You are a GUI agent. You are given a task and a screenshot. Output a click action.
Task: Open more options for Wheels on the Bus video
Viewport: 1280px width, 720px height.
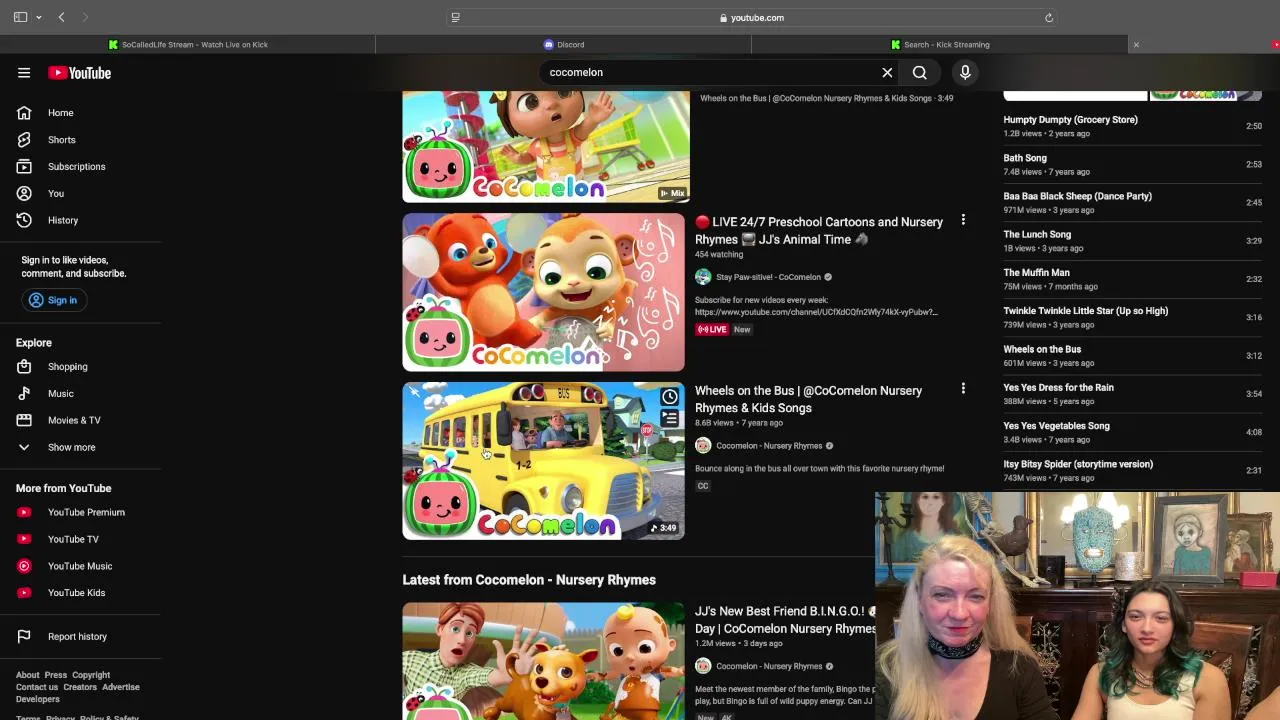click(963, 388)
